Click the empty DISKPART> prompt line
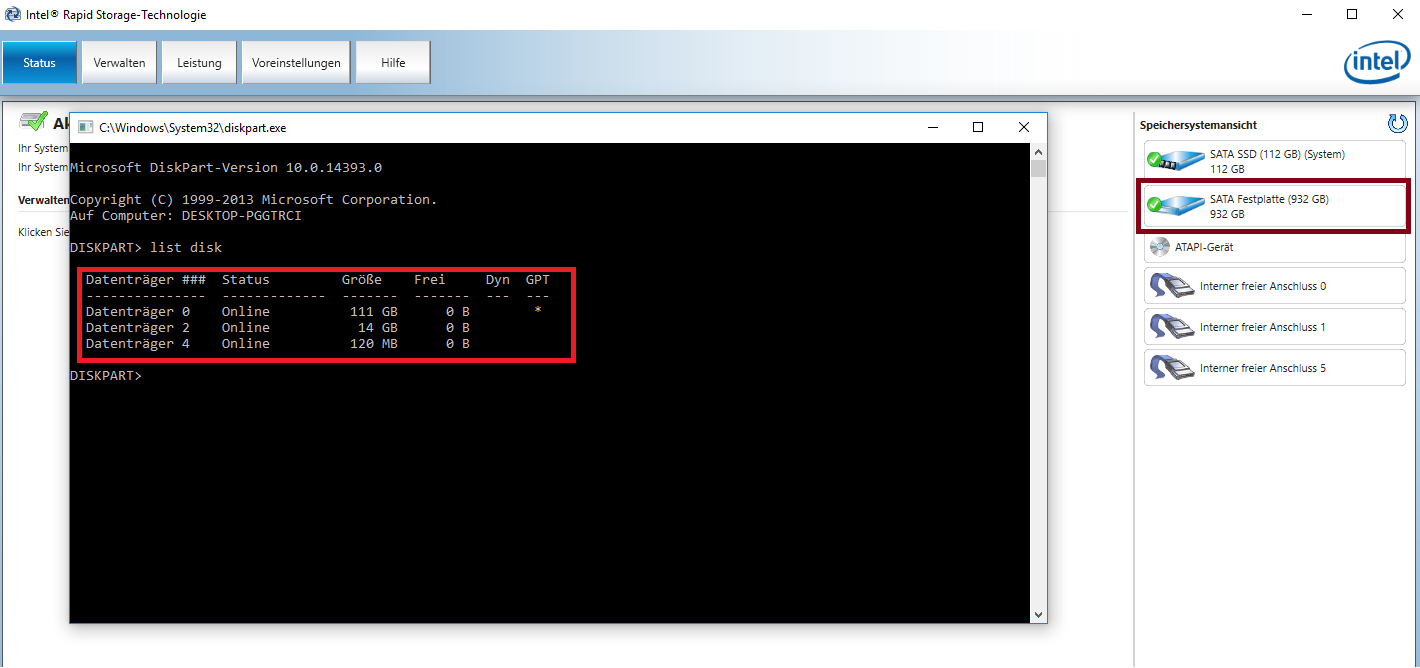Image resolution: width=1420 pixels, height=668 pixels. (106, 375)
